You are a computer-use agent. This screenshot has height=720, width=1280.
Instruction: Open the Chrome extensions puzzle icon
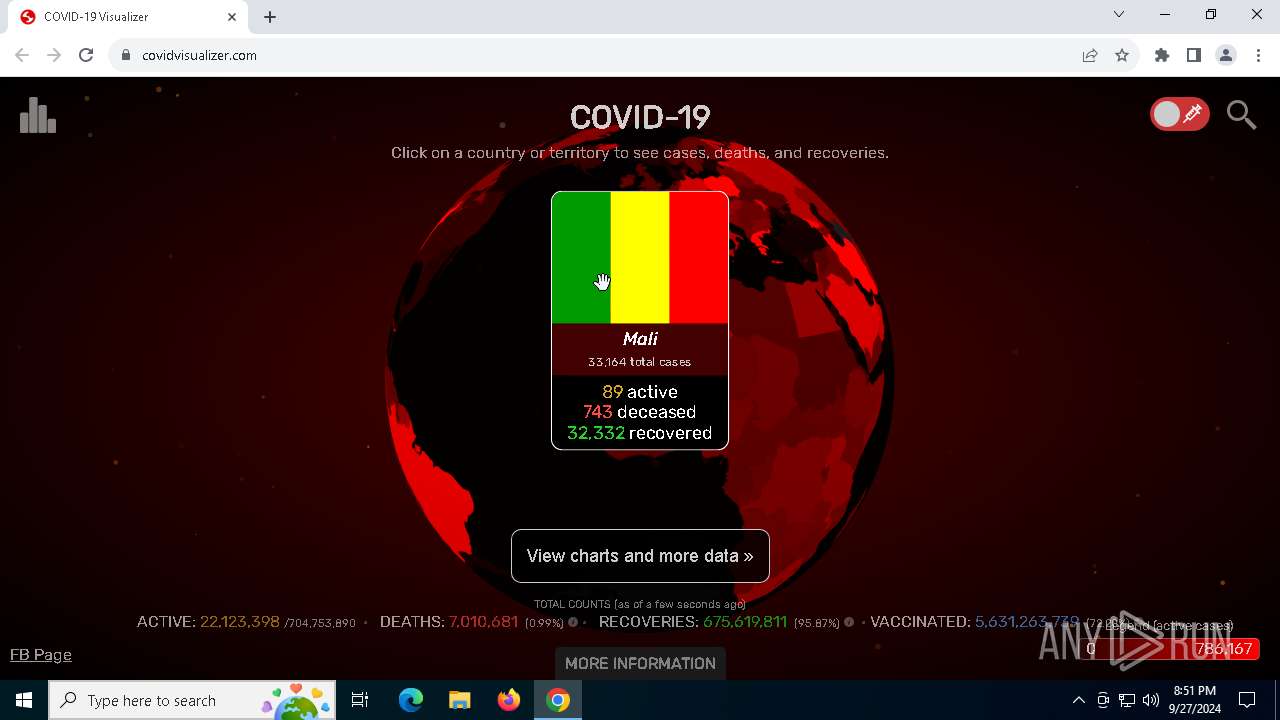1162,55
